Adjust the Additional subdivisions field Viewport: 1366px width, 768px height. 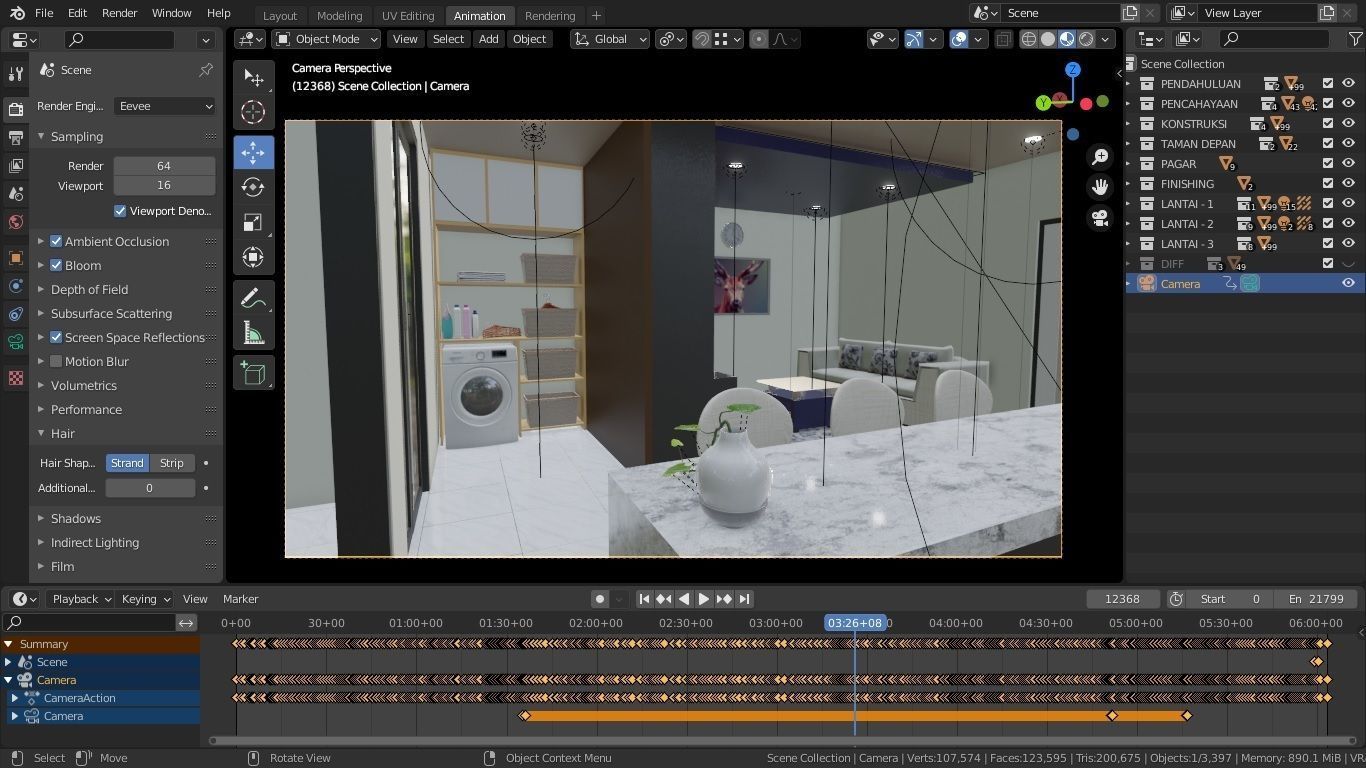coord(150,488)
